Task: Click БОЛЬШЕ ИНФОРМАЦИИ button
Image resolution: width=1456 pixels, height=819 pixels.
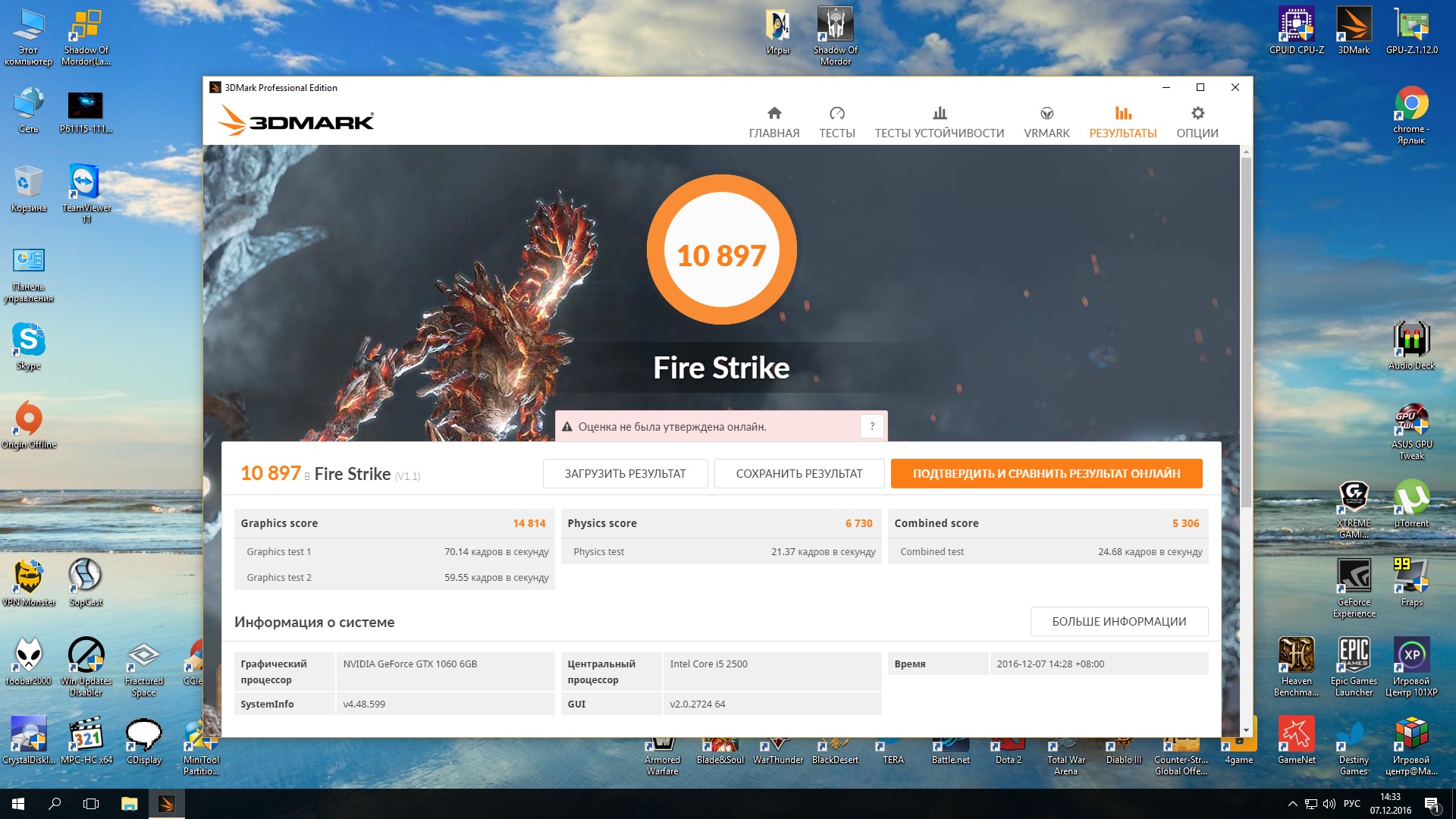Action: tap(1119, 622)
